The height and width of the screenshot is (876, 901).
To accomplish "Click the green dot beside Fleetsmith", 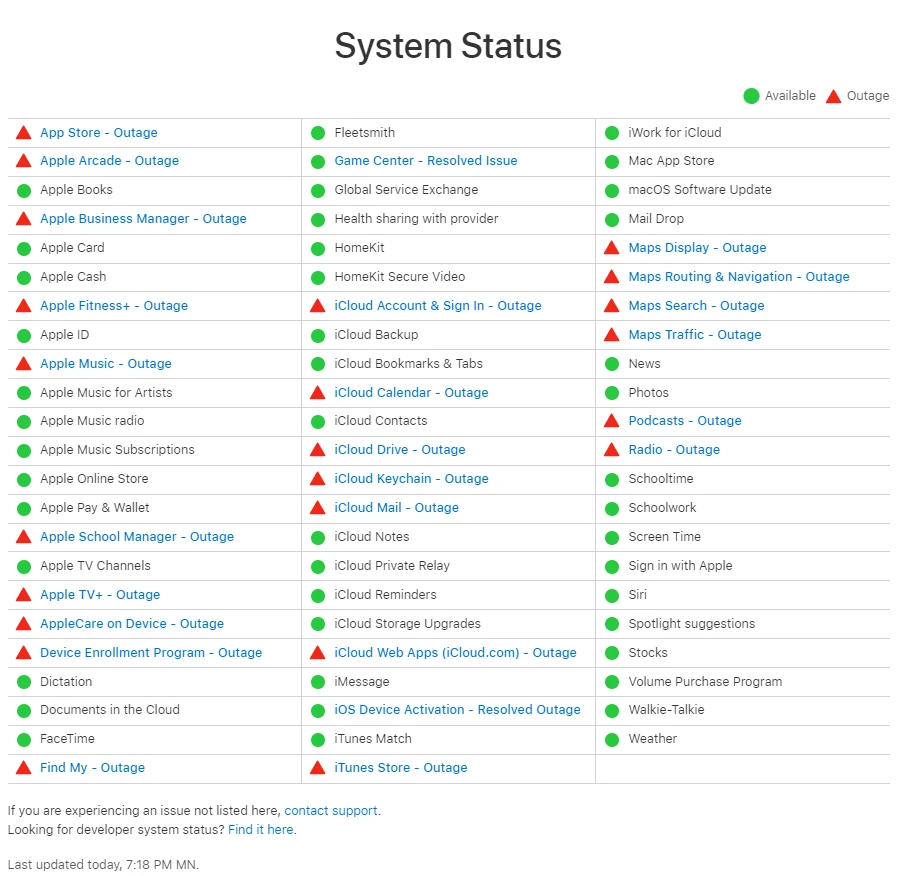I will point(318,133).
